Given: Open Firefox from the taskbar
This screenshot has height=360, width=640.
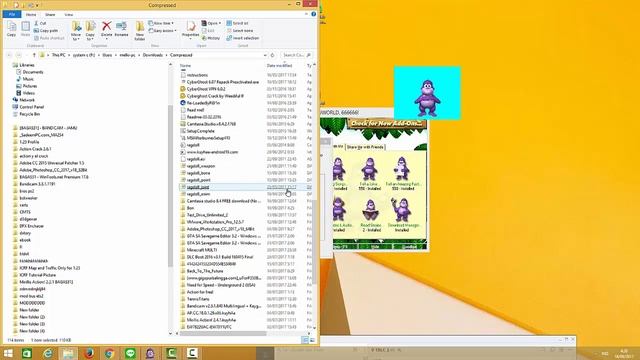Looking at the screenshot, I should pos(89,353).
